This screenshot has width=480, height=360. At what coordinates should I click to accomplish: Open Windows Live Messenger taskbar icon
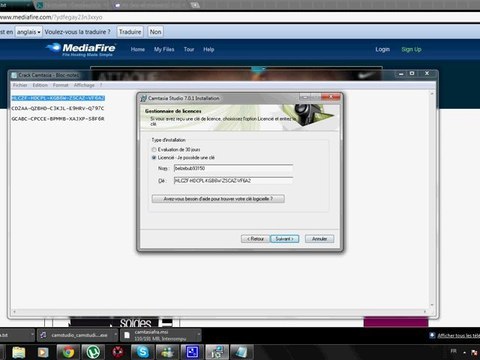(167, 352)
